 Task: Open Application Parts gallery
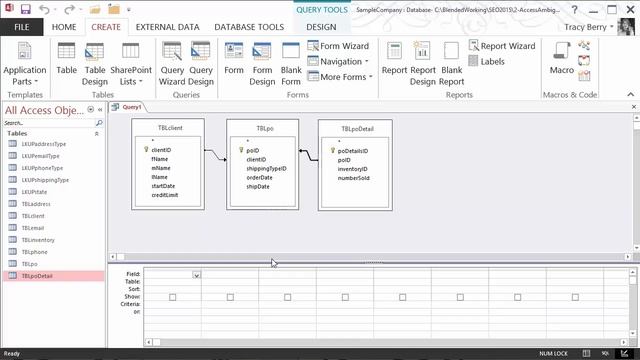click(x=24, y=64)
